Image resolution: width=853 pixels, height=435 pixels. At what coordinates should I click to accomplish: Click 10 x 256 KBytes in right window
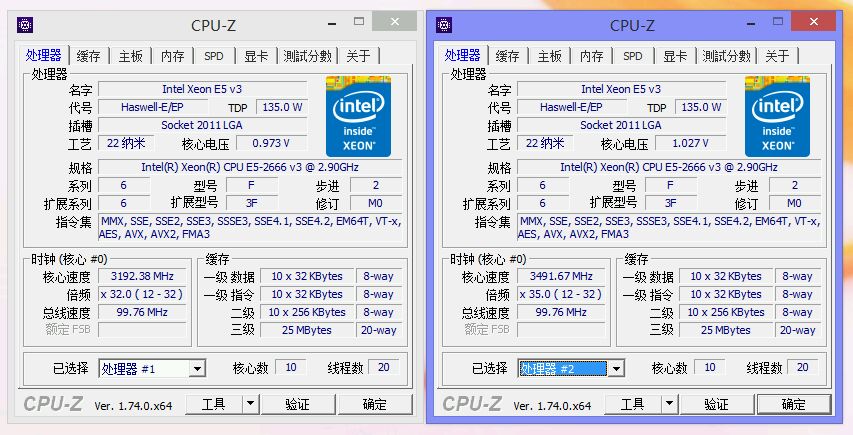click(726, 312)
